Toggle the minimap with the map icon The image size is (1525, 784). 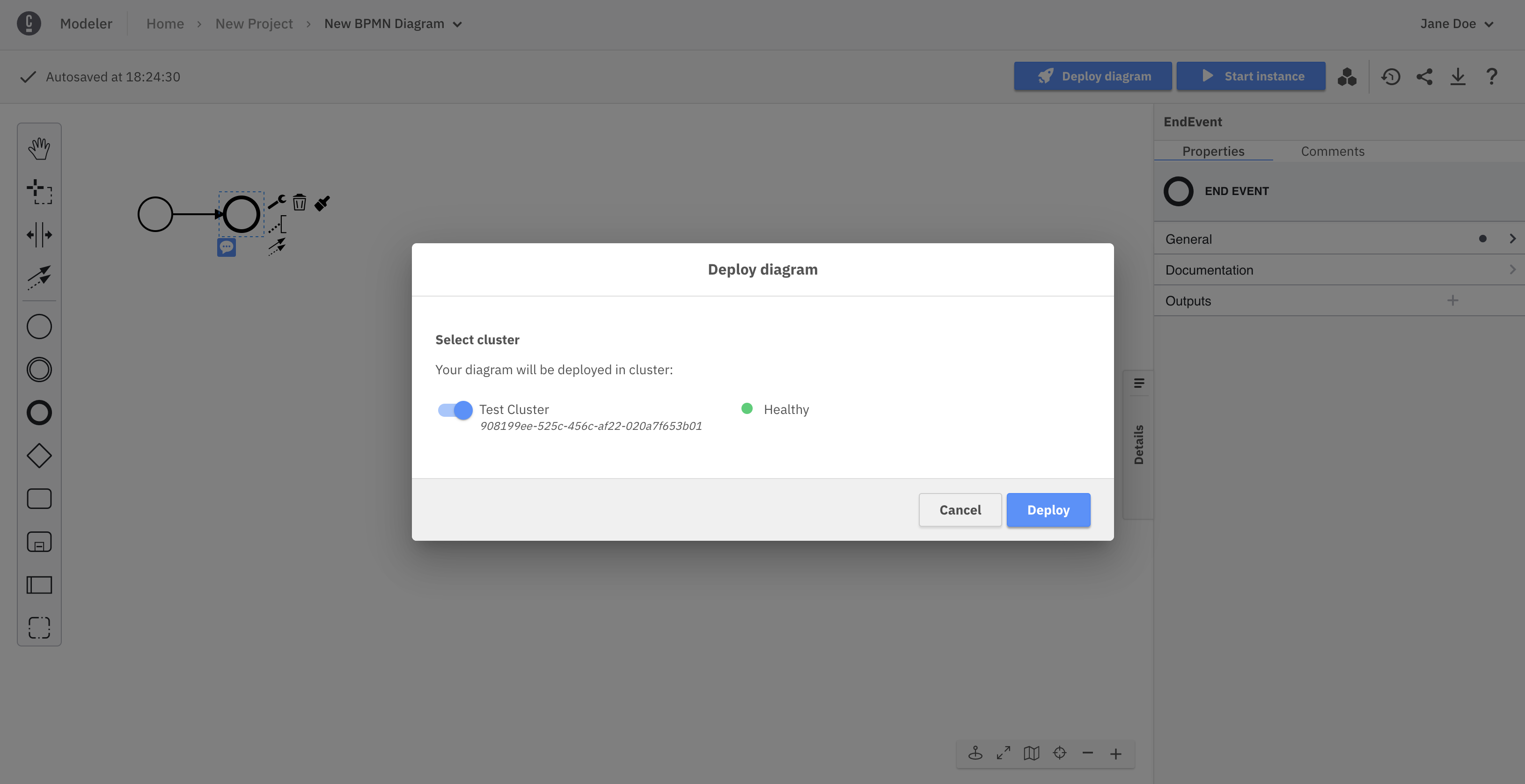1031,753
